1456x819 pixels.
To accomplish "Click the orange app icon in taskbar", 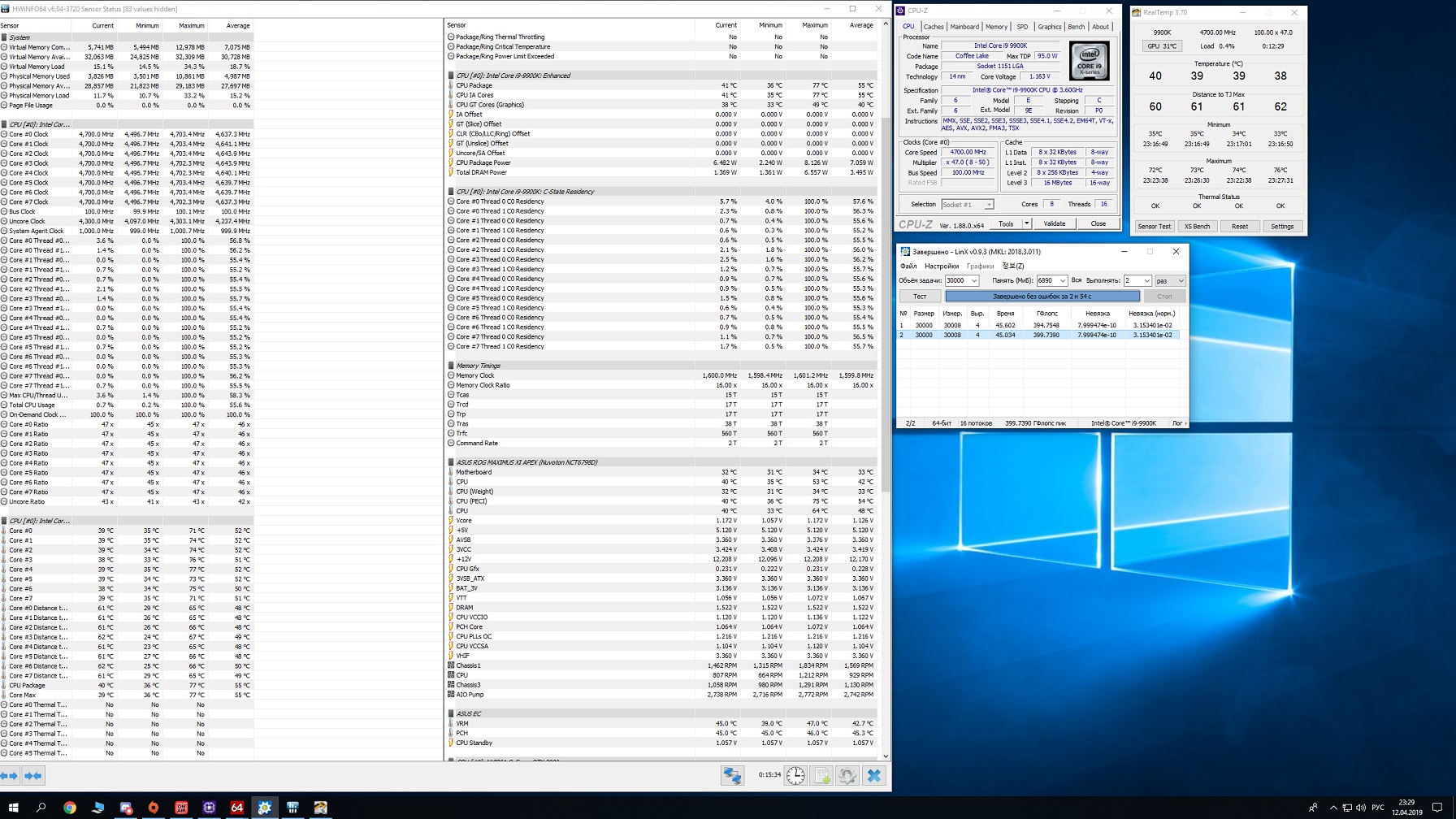I will point(154,808).
